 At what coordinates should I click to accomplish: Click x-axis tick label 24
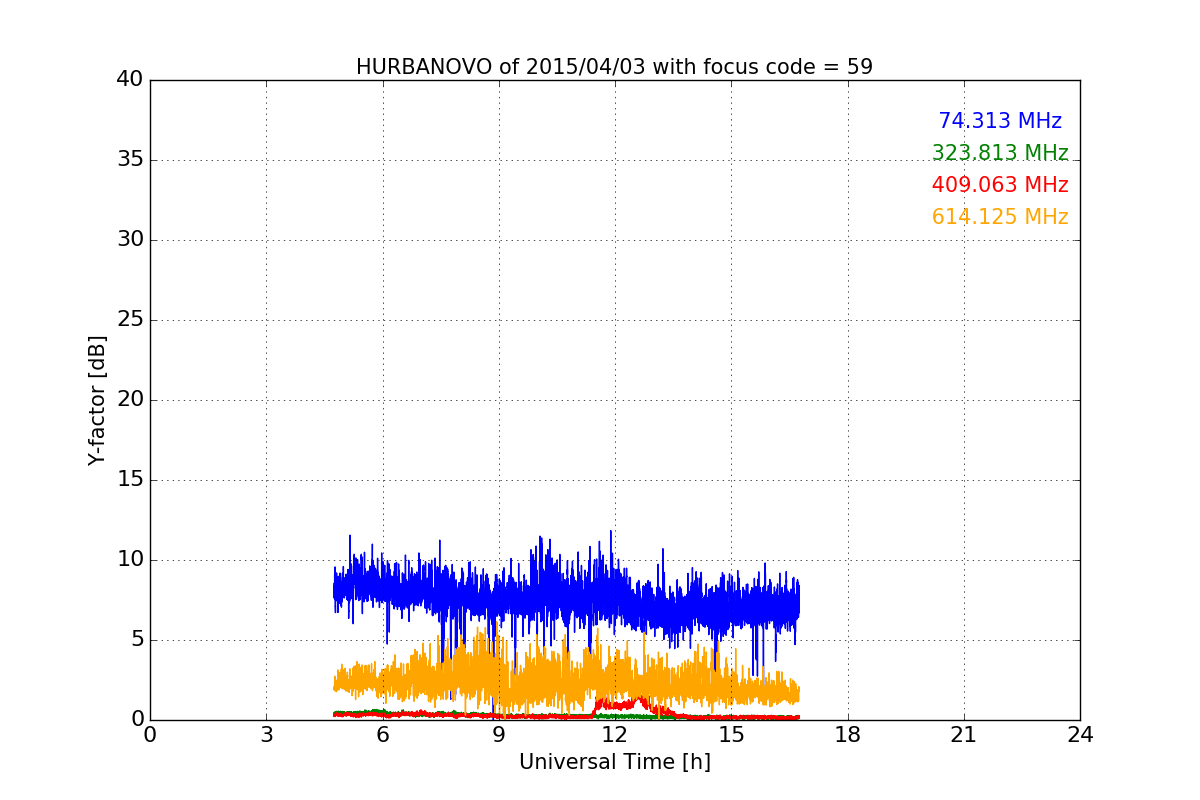coord(1080,735)
